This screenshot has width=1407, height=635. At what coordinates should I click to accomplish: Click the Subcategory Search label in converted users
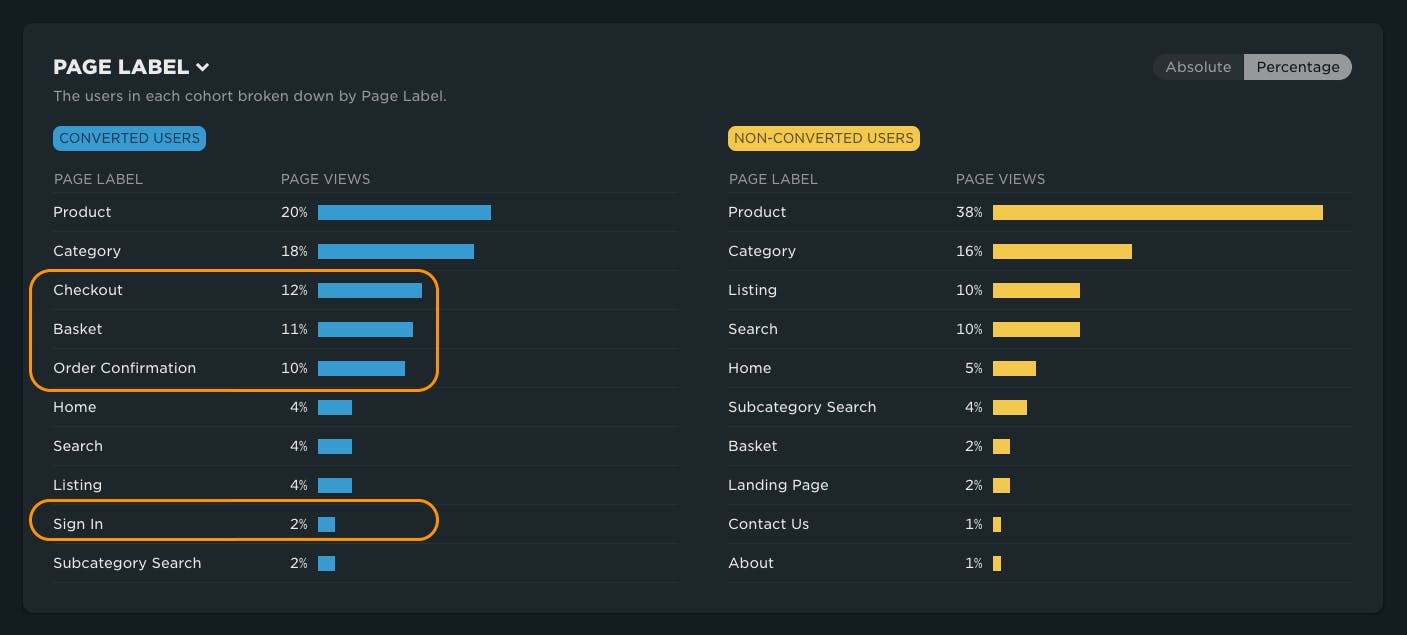(127, 563)
